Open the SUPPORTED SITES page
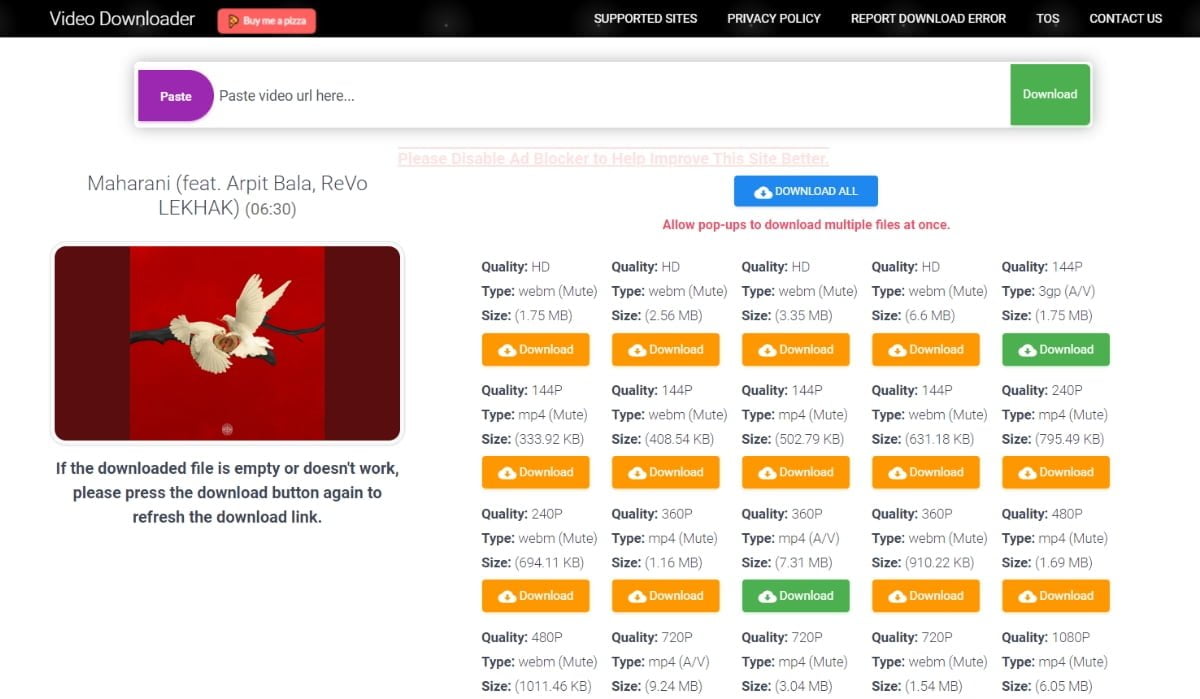Screen dimensions: 1200x699 (645, 18)
